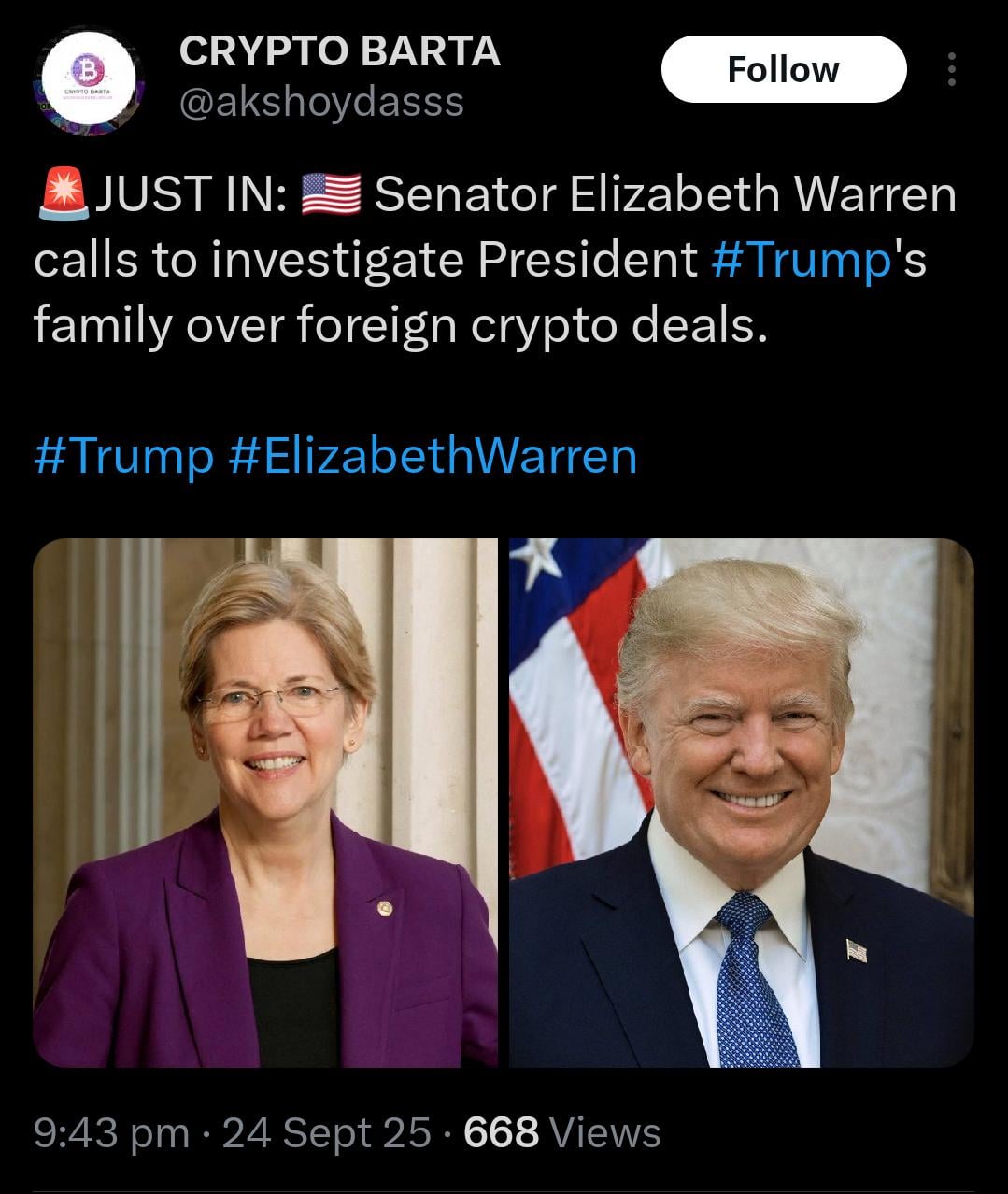This screenshot has height=1194, width=1008.
Task: Click the 24 Sept 25 date
Action: click(327, 1132)
